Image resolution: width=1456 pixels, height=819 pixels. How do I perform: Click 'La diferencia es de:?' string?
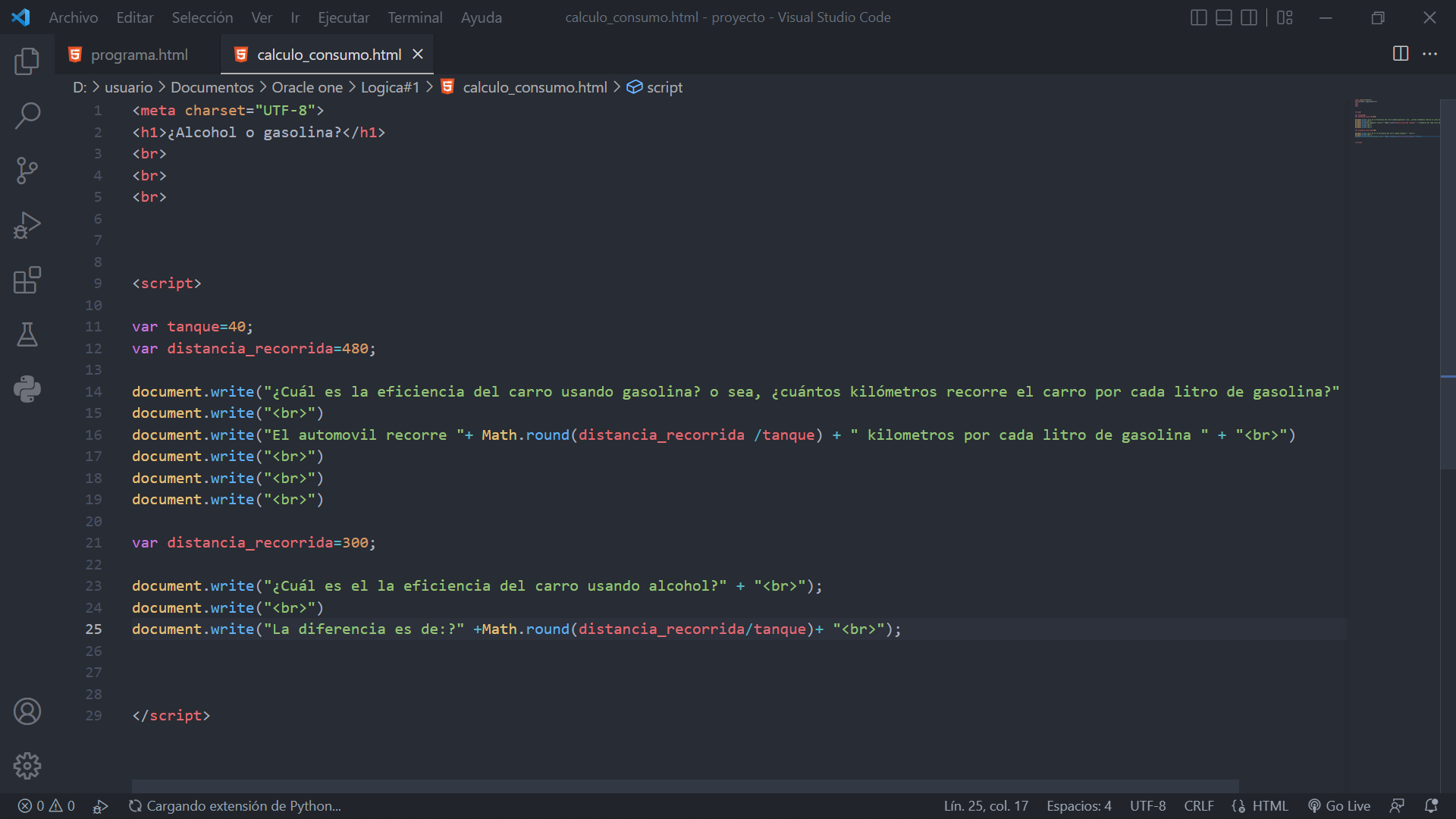[364, 629]
